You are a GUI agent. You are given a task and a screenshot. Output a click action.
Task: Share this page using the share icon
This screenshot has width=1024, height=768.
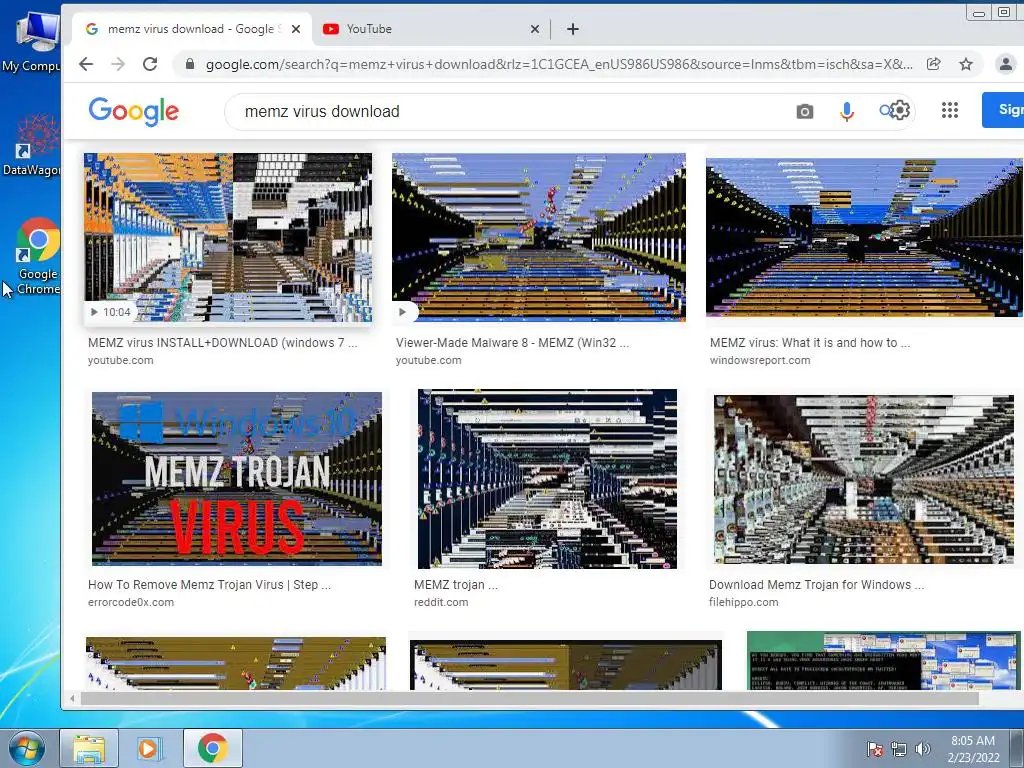[934, 64]
